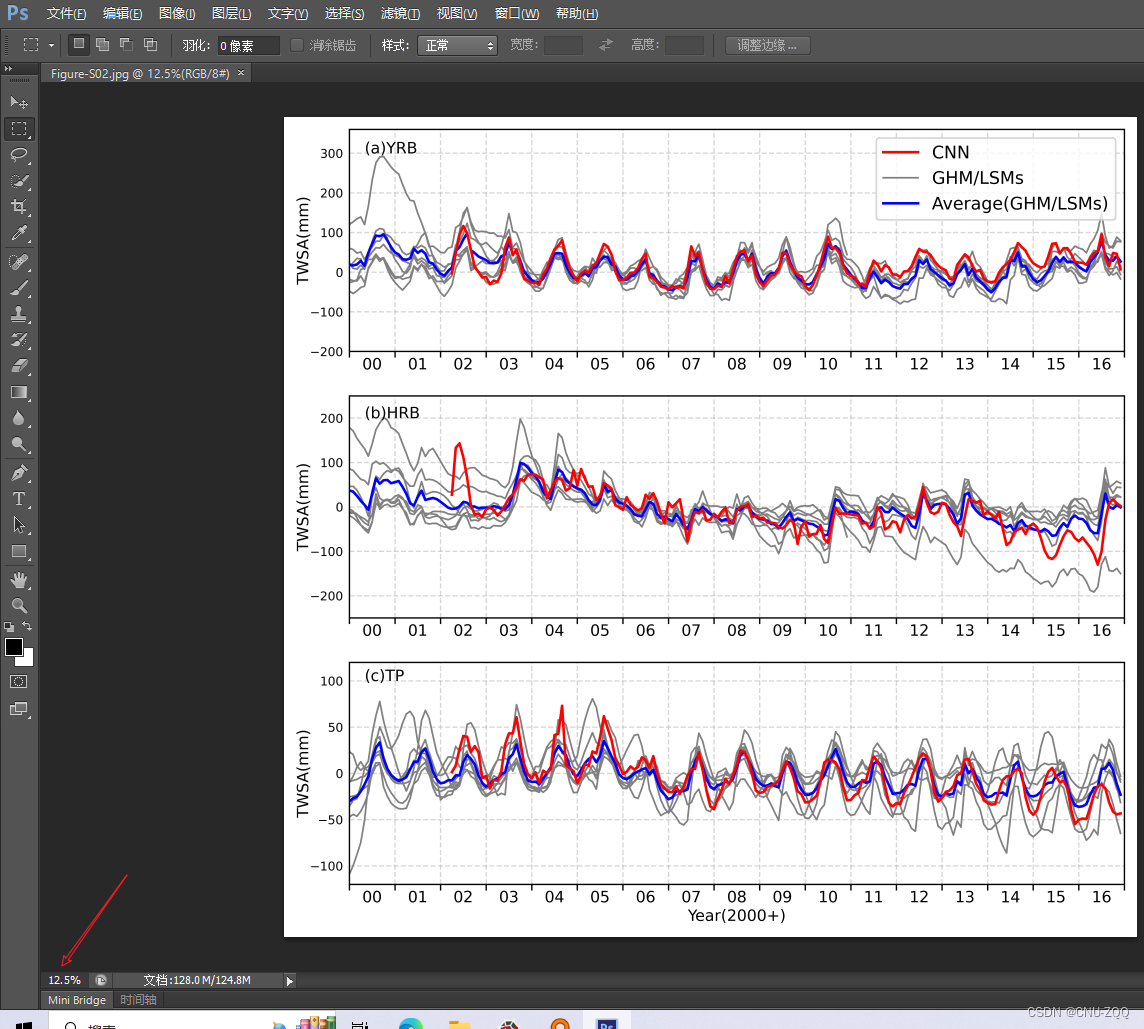Select the History Brush tool

[x=19, y=340]
